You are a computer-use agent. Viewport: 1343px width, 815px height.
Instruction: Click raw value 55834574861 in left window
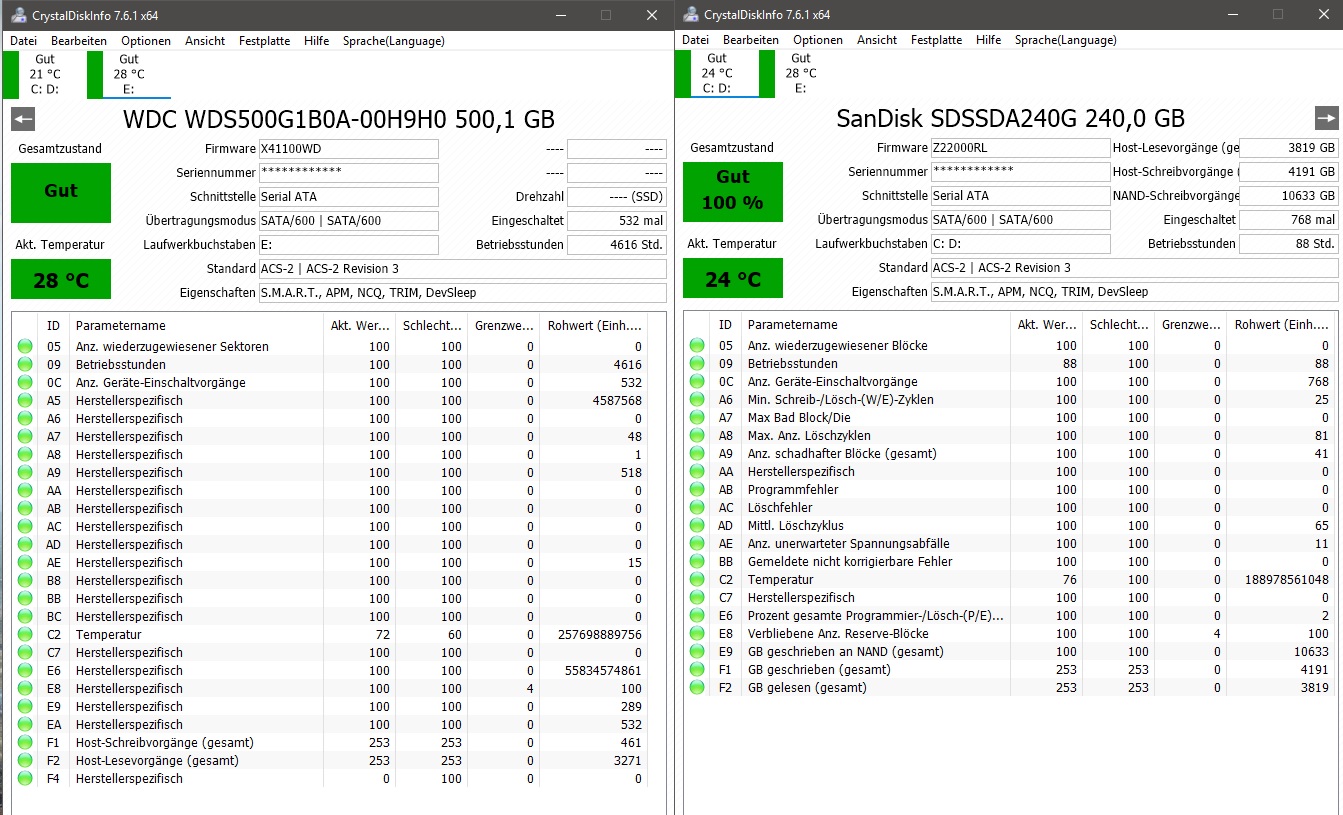click(x=603, y=671)
